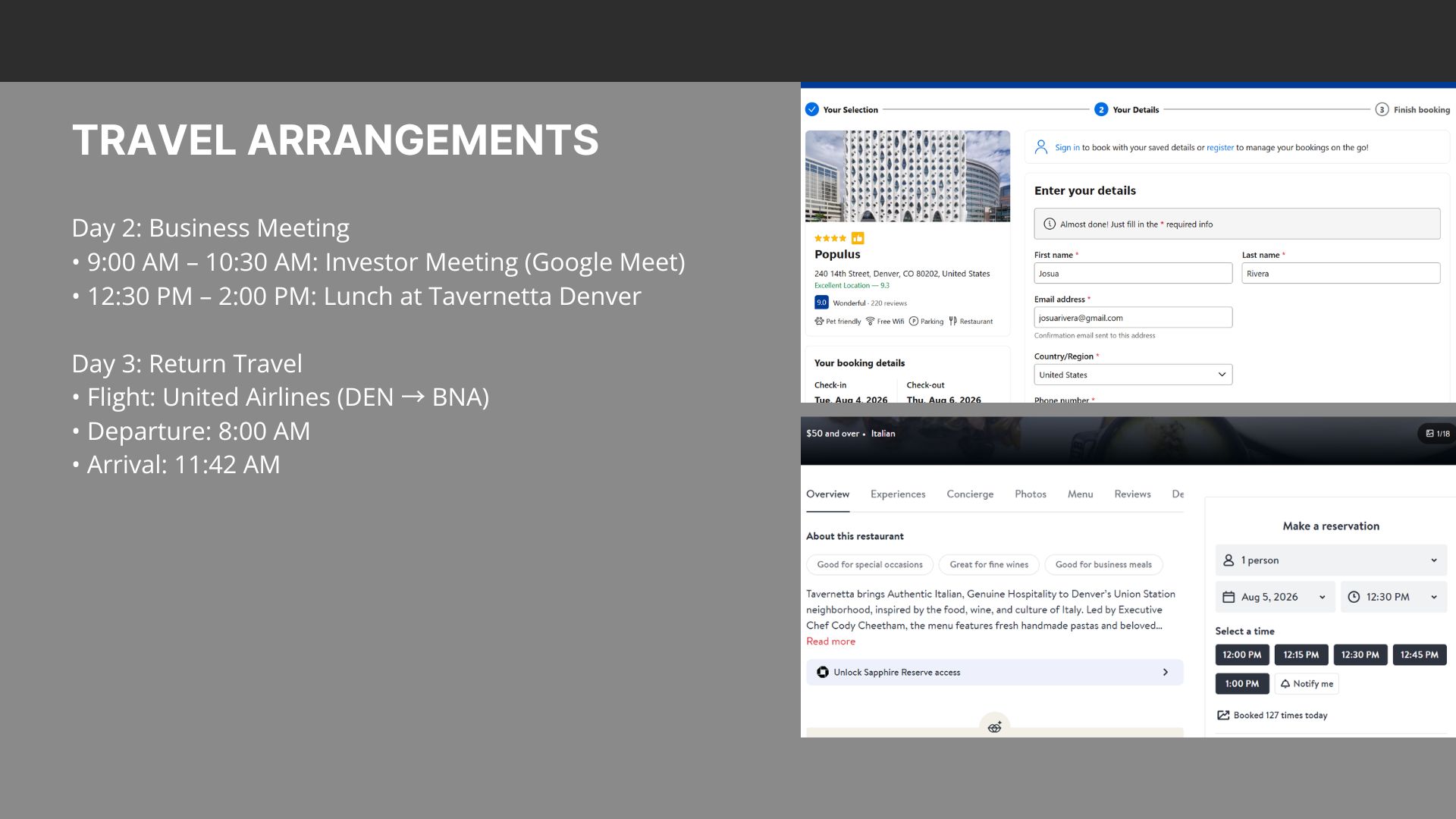Open the Experiences tab

(898, 494)
